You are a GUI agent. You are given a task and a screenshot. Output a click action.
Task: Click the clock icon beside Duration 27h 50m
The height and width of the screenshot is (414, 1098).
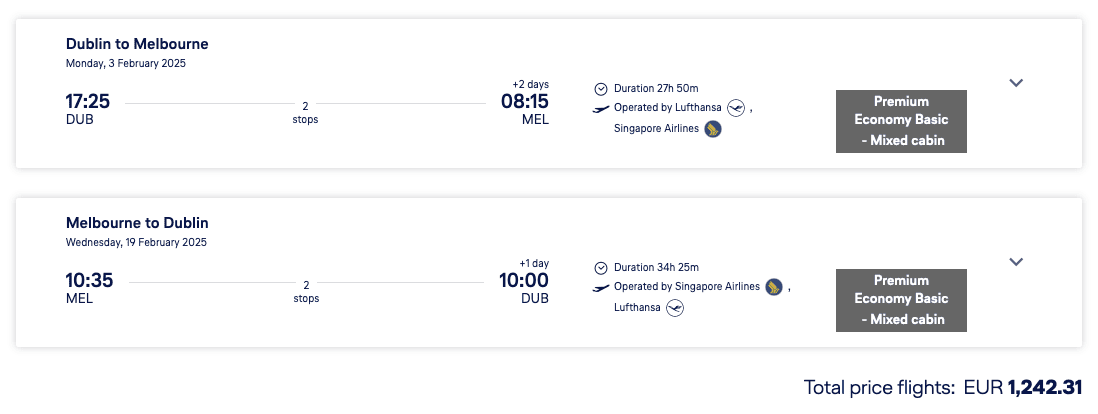pyautogui.click(x=601, y=88)
